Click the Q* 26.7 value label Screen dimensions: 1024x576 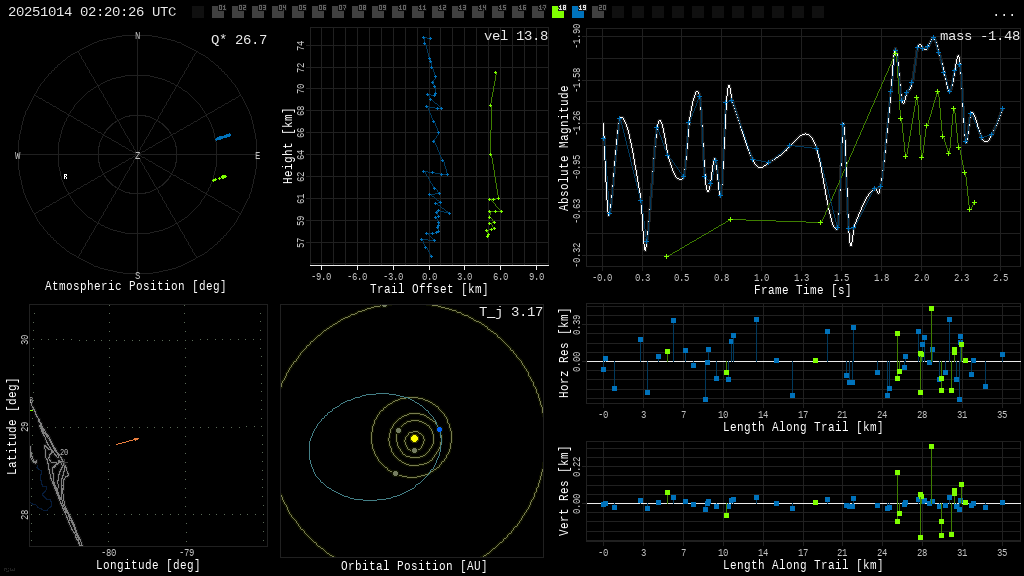point(238,40)
